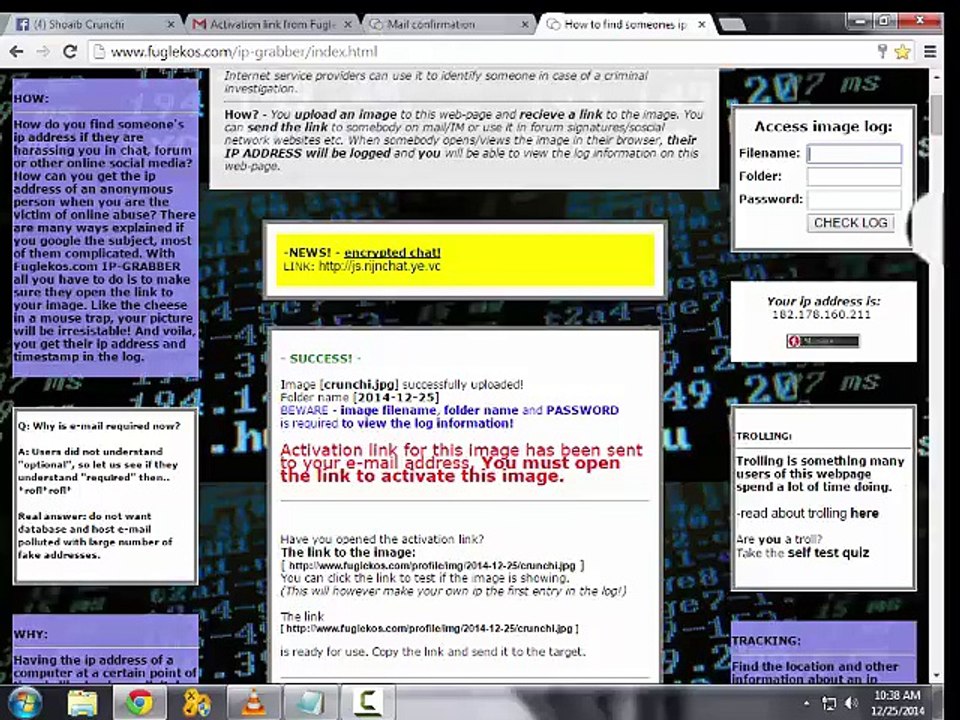This screenshot has width=960, height=720.
Task: Click network icon in system tray
Action: click(x=829, y=703)
